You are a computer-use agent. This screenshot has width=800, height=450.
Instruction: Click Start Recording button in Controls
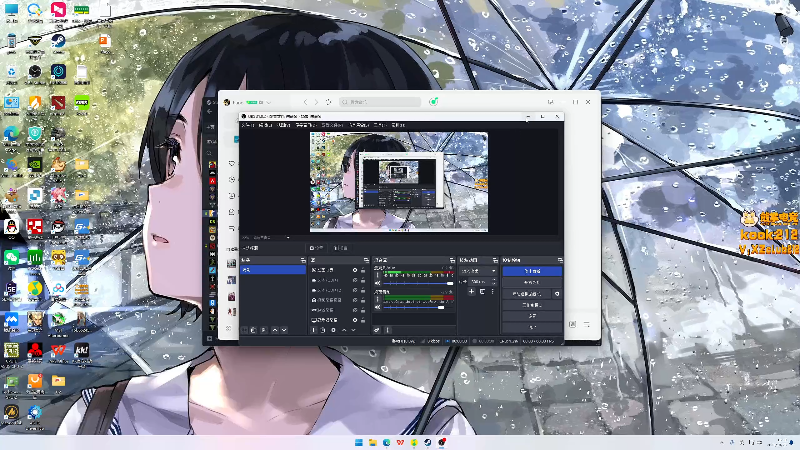coord(532,282)
